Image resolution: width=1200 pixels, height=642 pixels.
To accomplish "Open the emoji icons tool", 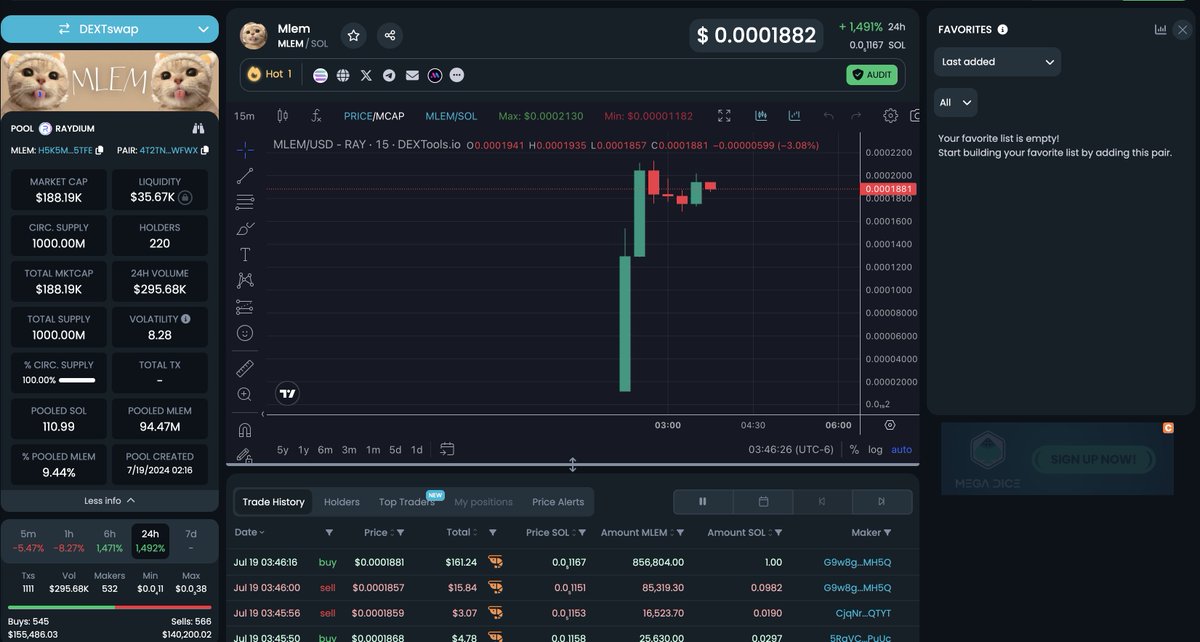I will pyautogui.click(x=245, y=333).
